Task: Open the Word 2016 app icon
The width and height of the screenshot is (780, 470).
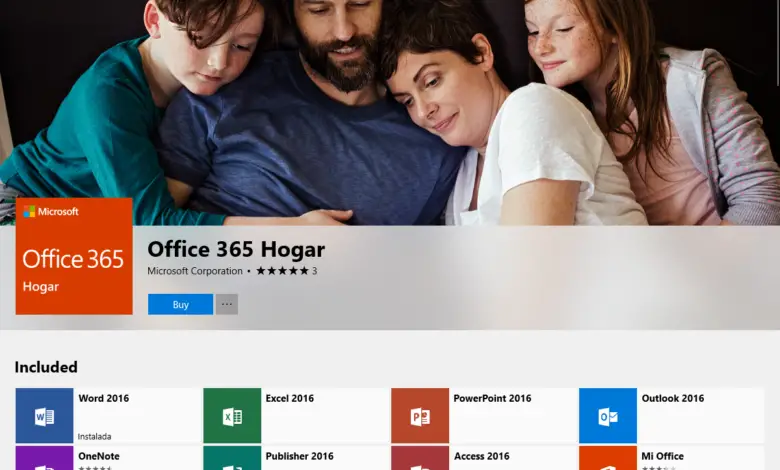Action: tap(44, 416)
